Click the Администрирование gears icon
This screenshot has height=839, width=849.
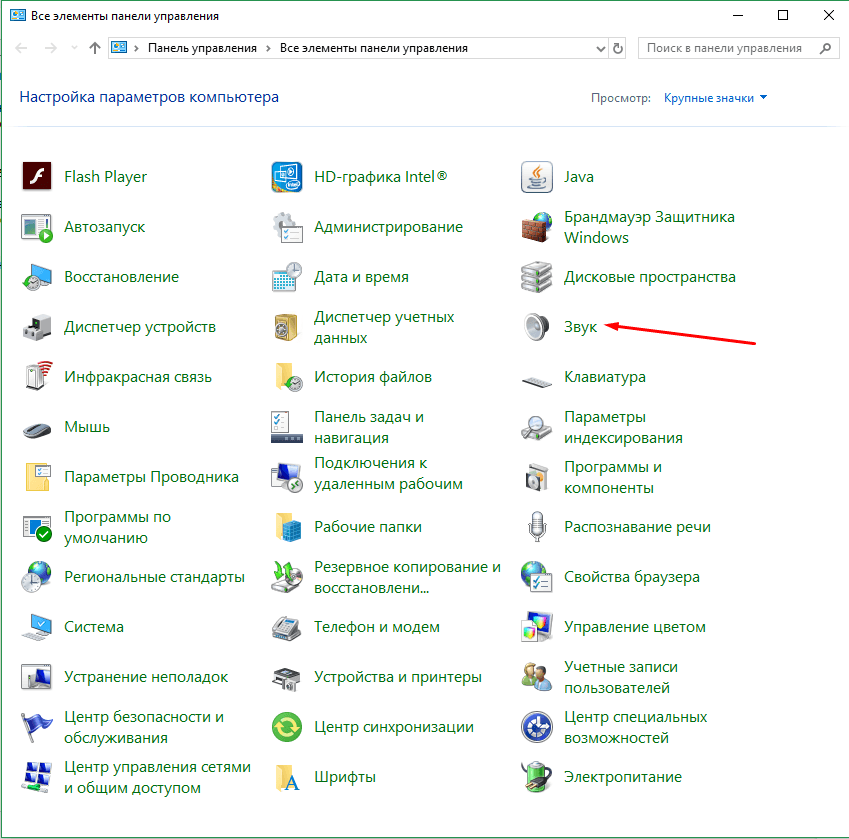[x=287, y=227]
